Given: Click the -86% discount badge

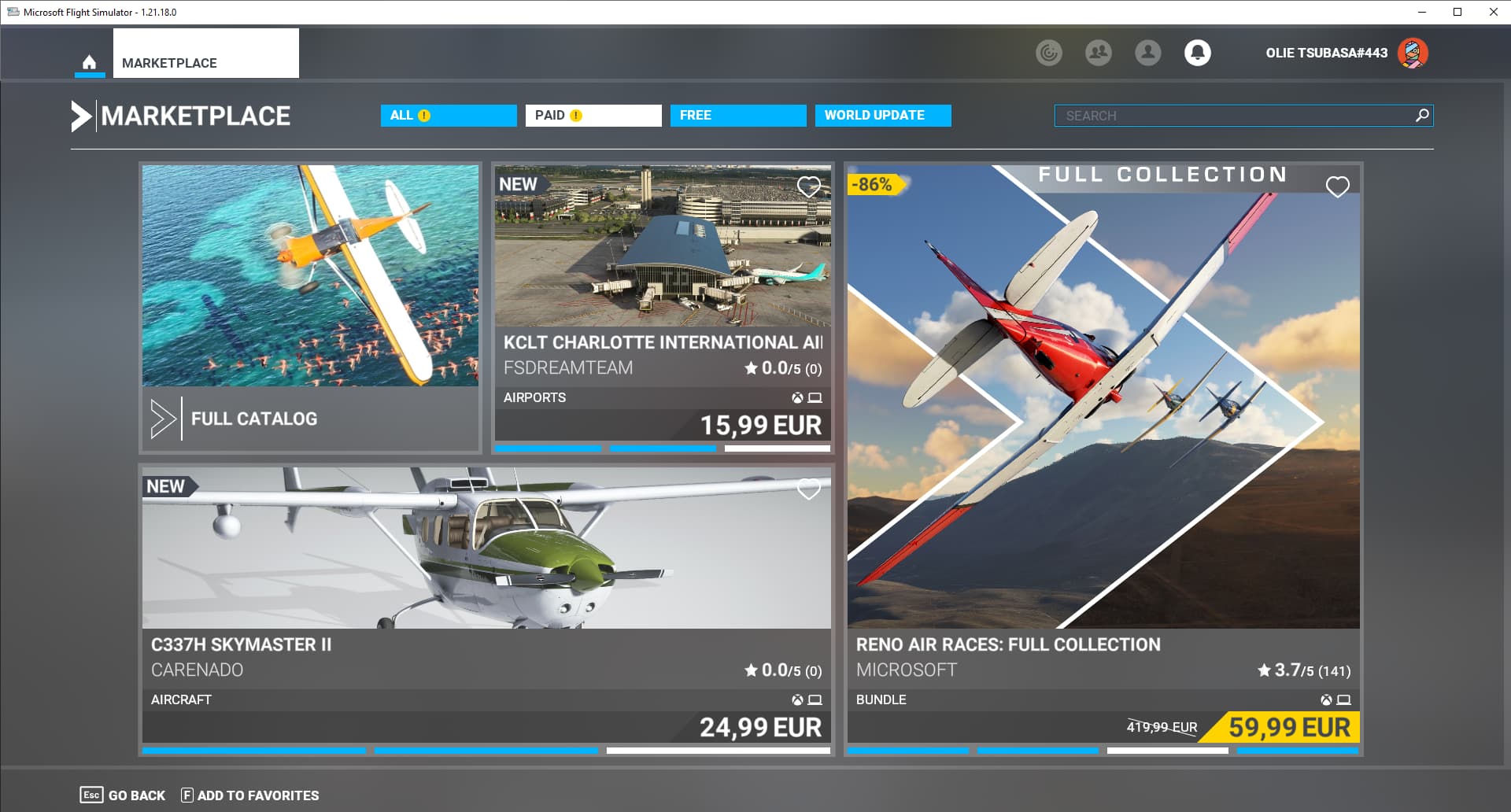Looking at the screenshot, I should 876,184.
